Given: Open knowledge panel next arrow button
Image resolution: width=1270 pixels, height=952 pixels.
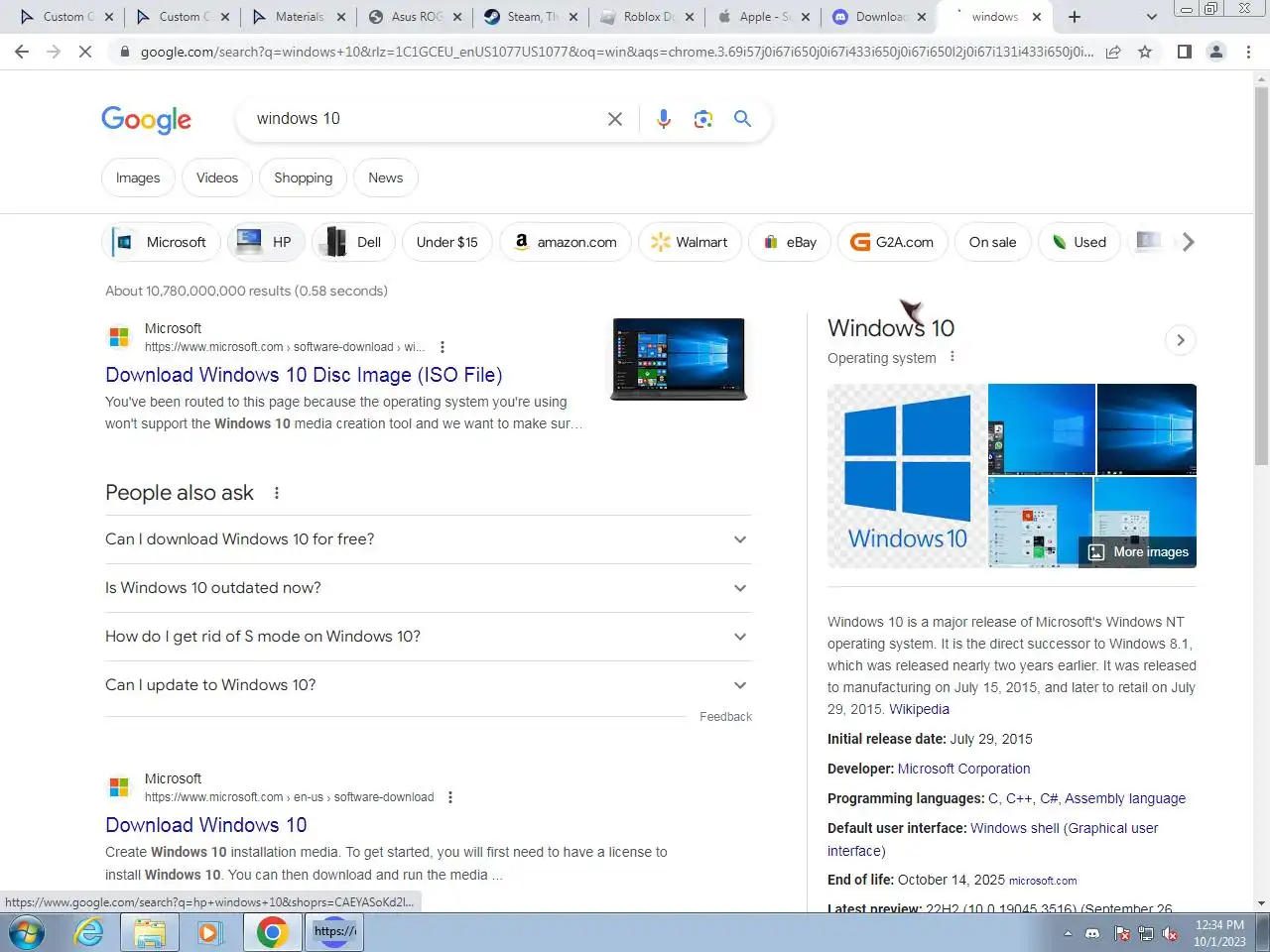Looking at the screenshot, I should click(x=1180, y=340).
